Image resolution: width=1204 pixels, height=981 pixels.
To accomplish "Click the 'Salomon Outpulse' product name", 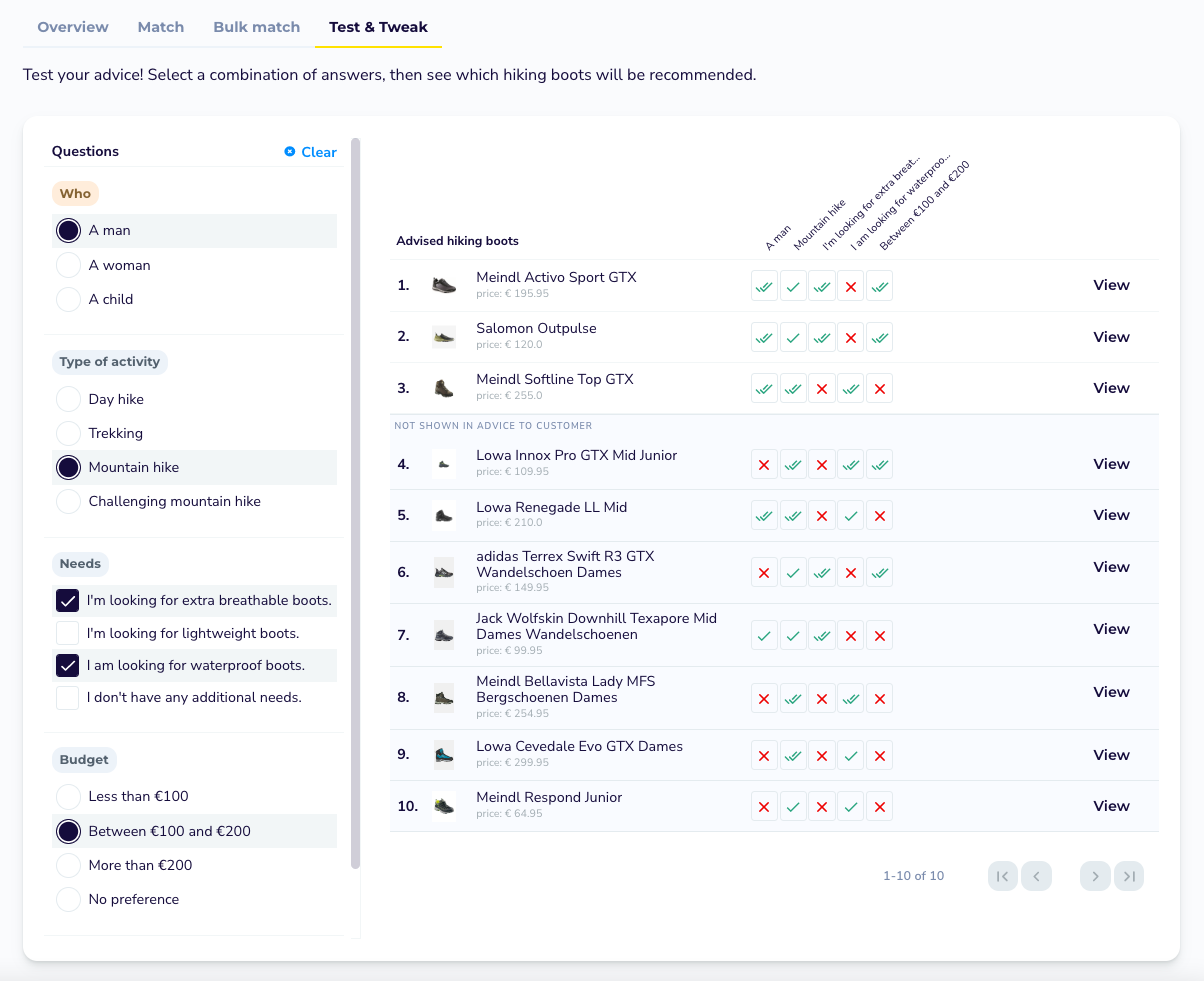I will coord(536,328).
